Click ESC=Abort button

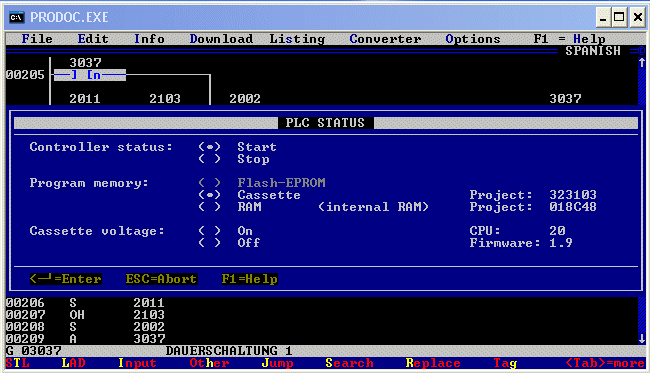pyautogui.click(x=161, y=279)
